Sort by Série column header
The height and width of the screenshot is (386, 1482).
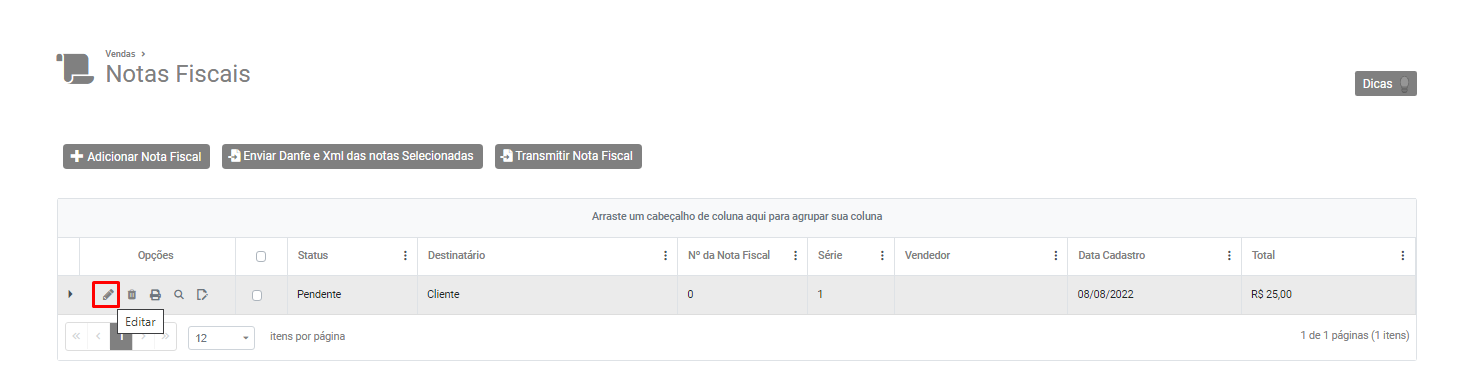pos(830,256)
